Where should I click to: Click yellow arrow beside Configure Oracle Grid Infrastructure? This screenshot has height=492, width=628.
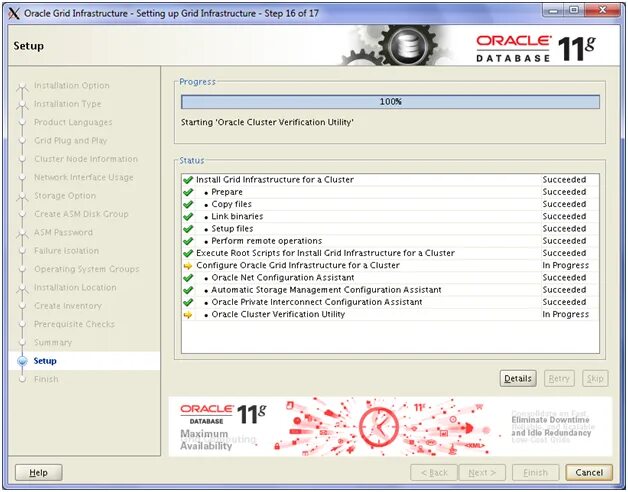(x=188, y=266)
